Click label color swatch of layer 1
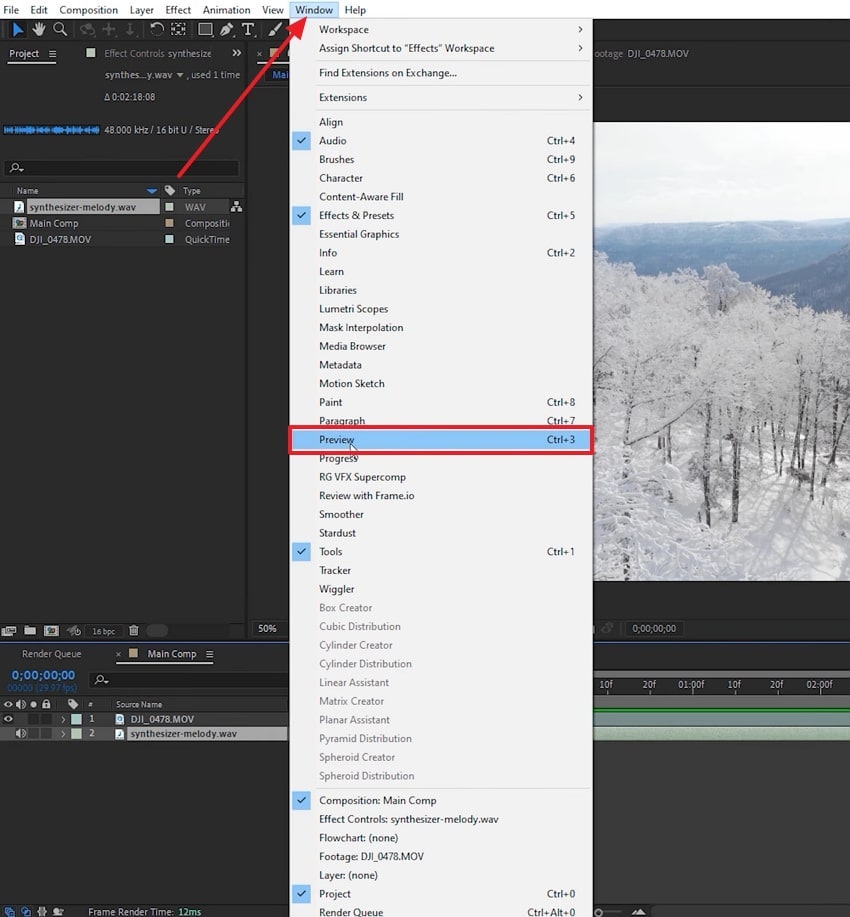This screenshot has width=850, height=917. [x=77, y=719]
